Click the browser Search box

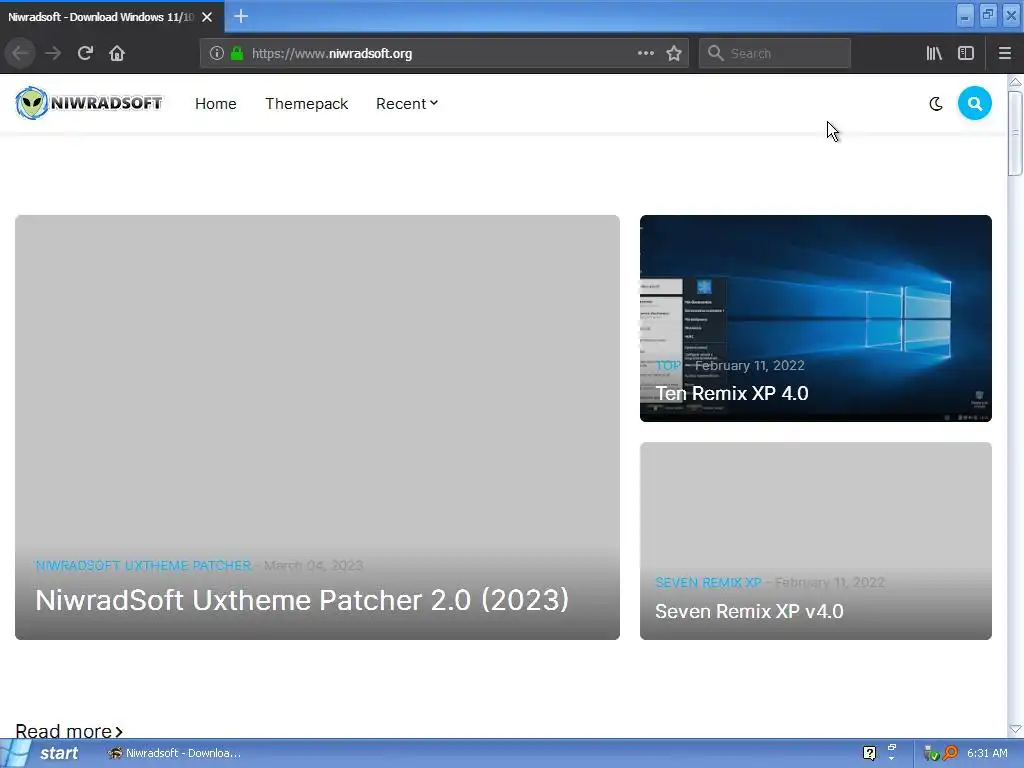775,54
